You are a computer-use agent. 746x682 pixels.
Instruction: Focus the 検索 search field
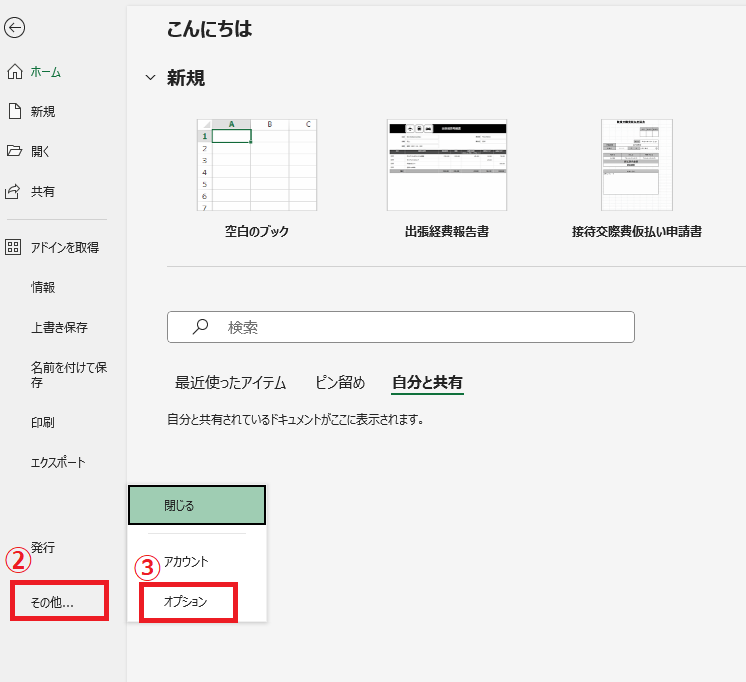point(401,327)
